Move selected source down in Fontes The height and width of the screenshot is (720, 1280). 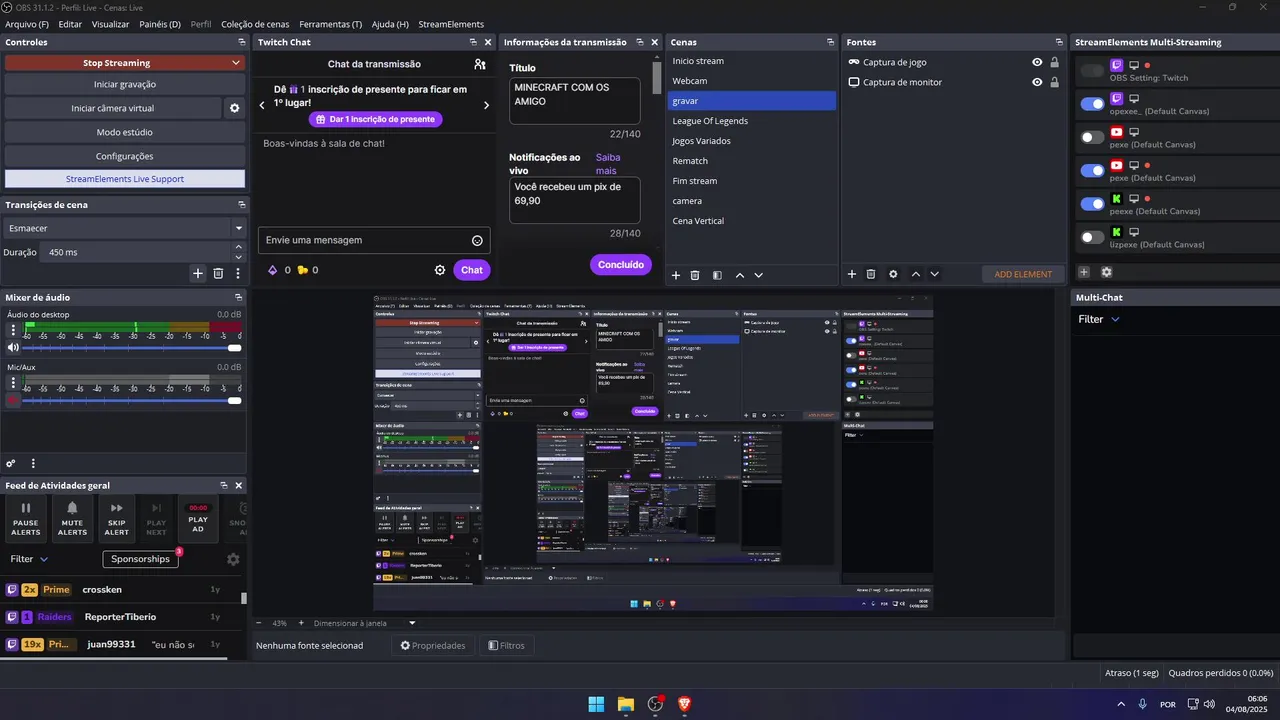(935, 274)
